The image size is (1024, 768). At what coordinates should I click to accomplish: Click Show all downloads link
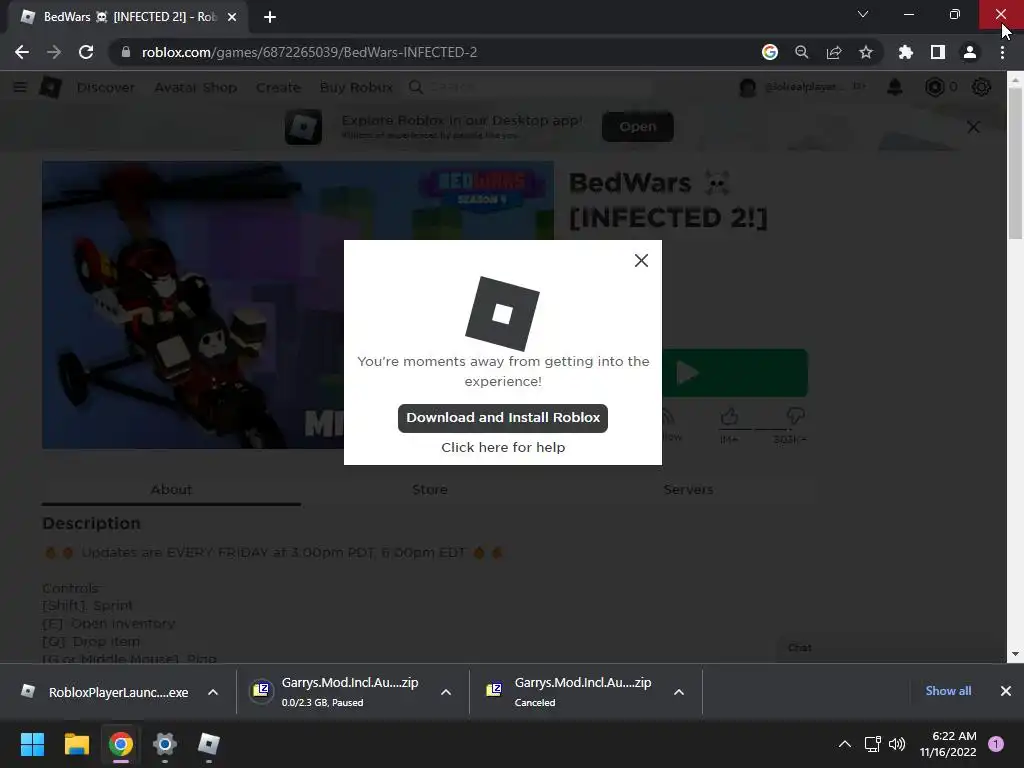[x=948, y=691]
